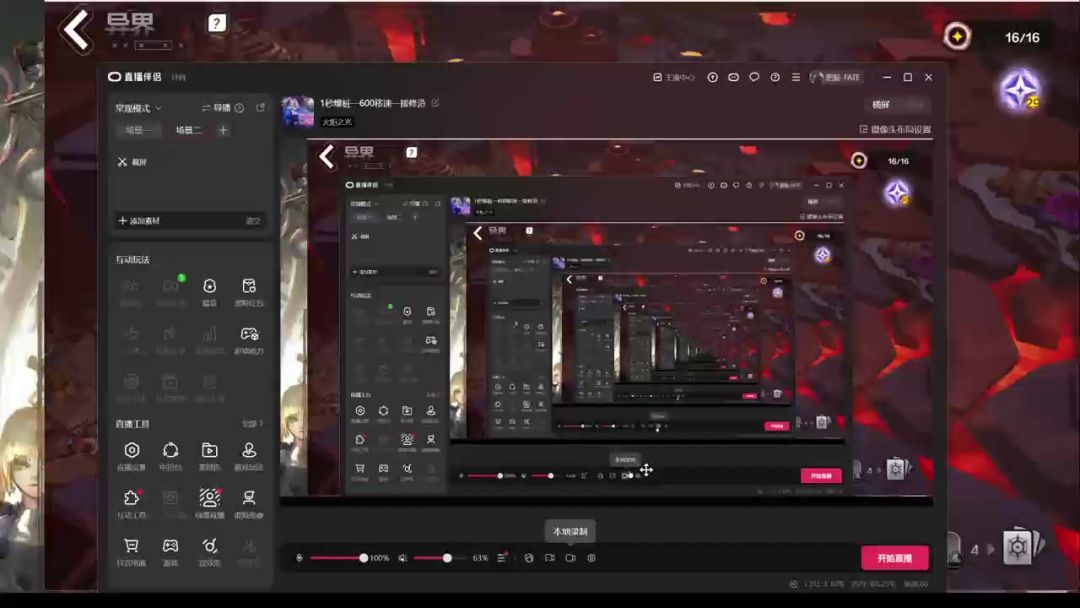The height and width of the screenshot is (608, 1080).
Task: Click the 开始直播 start live button
Action: tap(894, 558)
